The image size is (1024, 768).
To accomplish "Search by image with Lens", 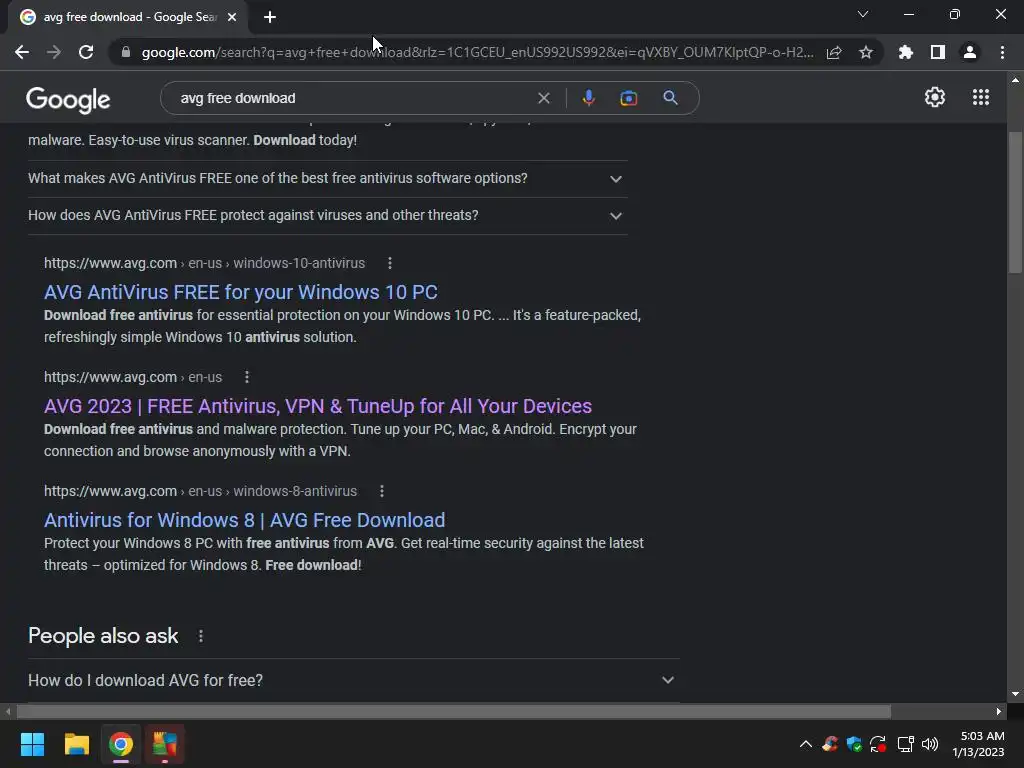I will 628,98.
